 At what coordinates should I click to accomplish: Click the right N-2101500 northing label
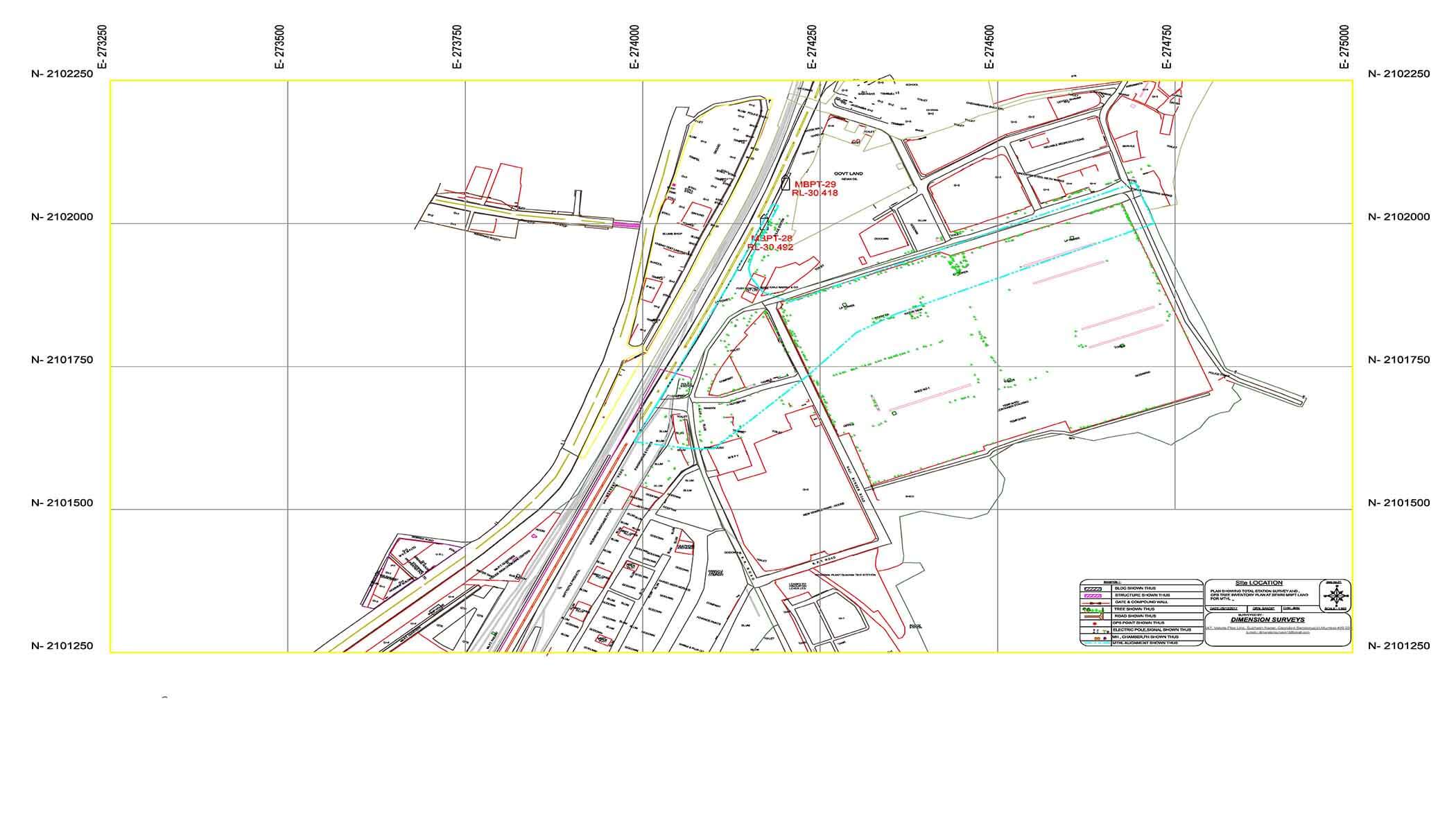[1398, 503]
